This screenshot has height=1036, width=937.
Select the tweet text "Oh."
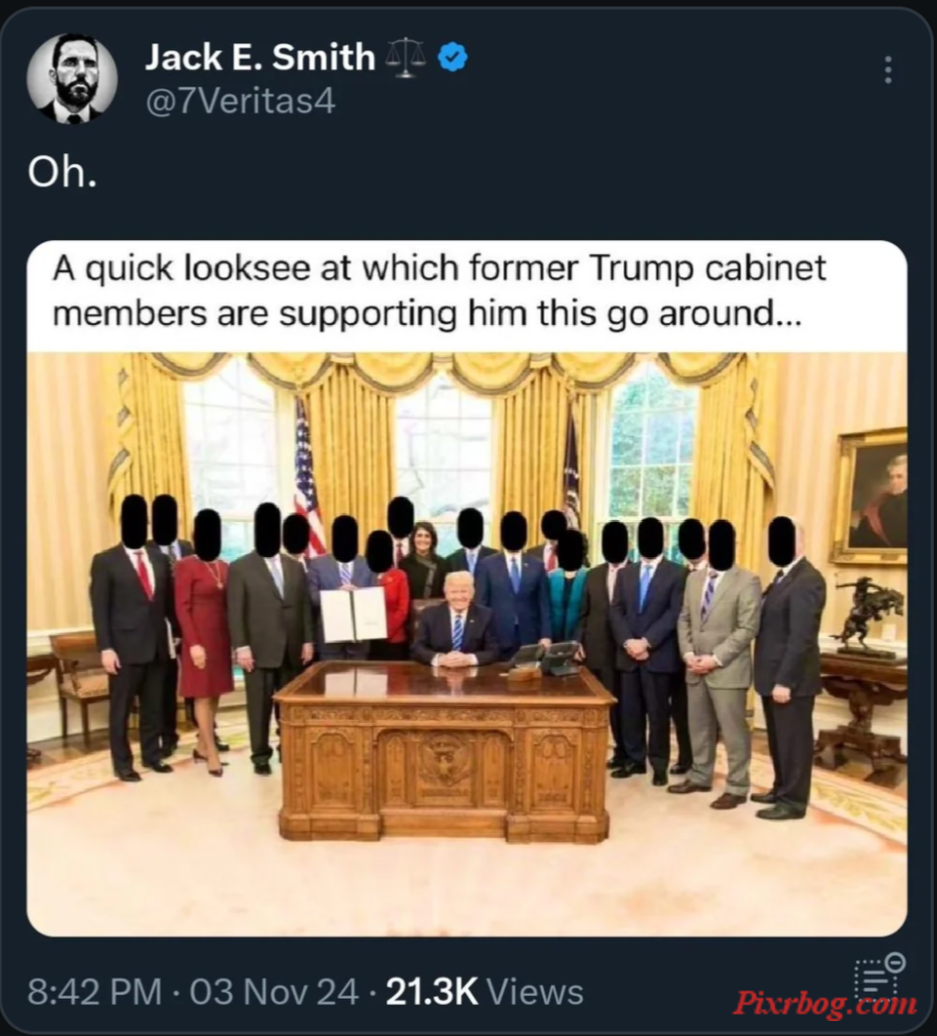[62, 172]
